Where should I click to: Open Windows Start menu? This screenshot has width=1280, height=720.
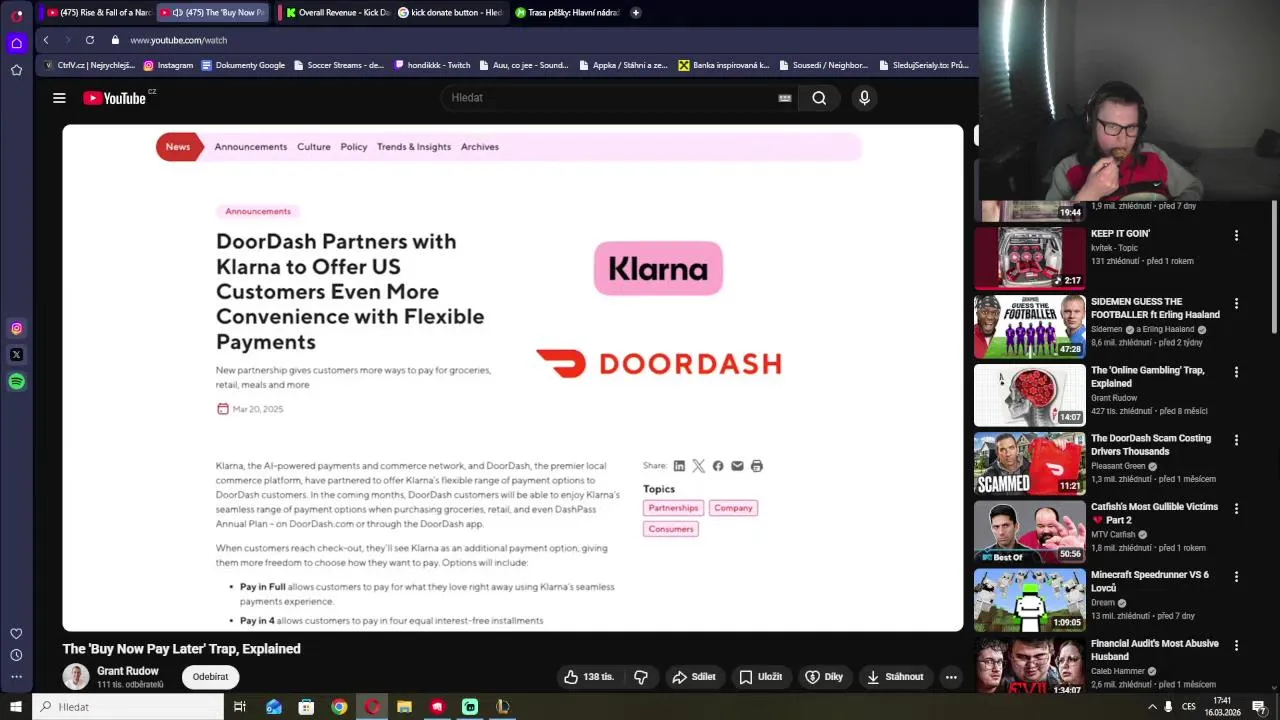pyautogui.click(x=16, y=707)
